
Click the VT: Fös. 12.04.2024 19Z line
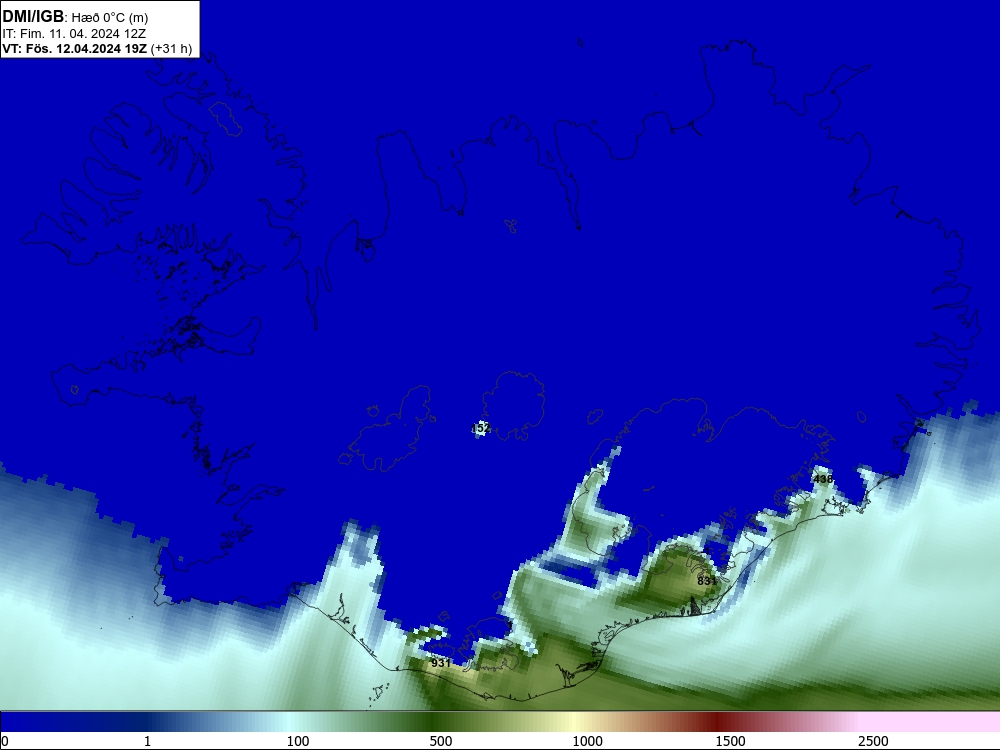point(75,49)
